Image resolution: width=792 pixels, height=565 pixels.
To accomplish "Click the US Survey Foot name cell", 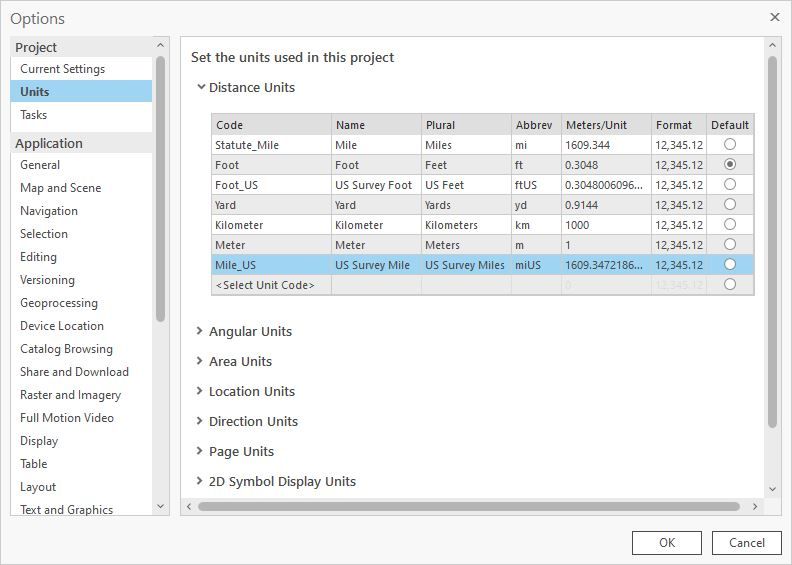I will tap(376, 185).
